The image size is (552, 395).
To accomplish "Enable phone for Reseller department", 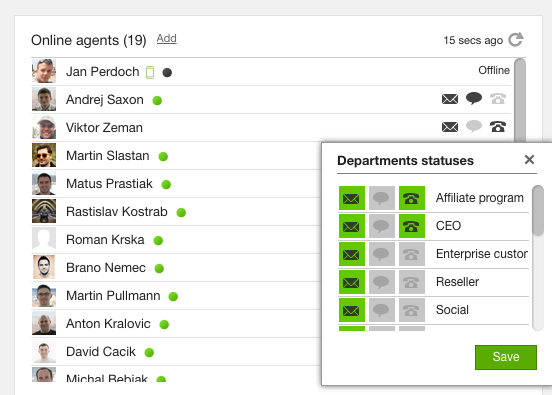I will [412, 282].
